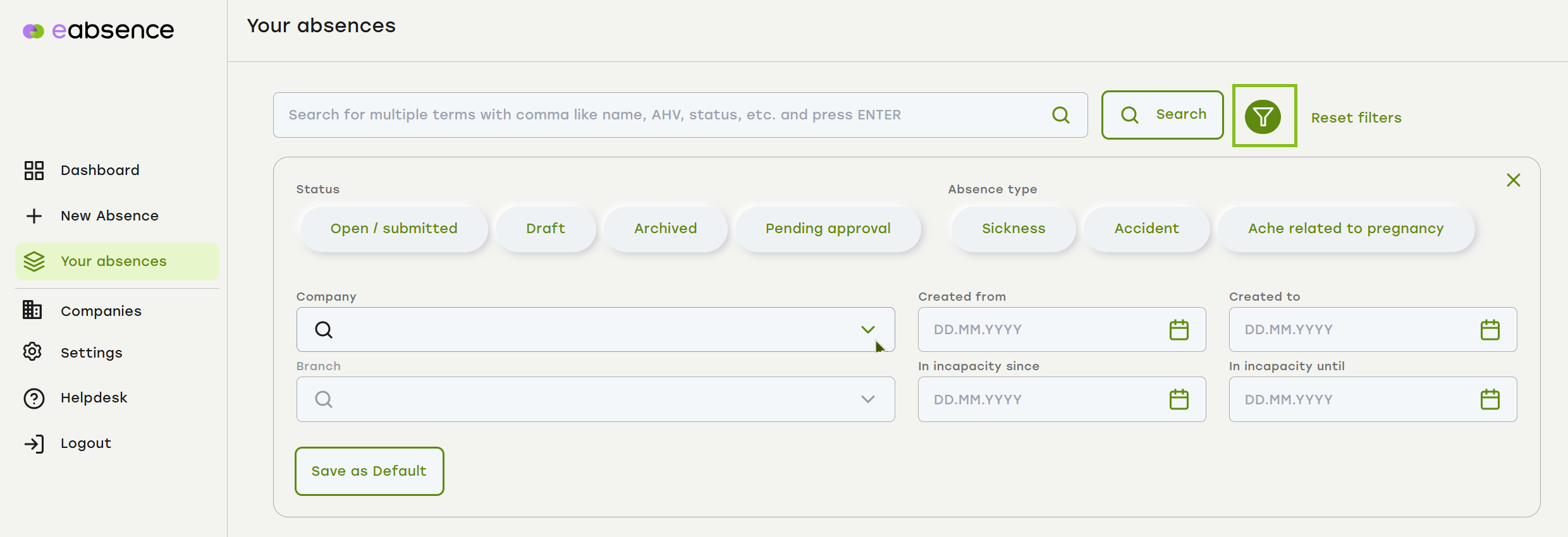Toggle the Open / submitted status chip
Image resolution: width=1568 pixels, height=537 pixels.
click(394, 229)
